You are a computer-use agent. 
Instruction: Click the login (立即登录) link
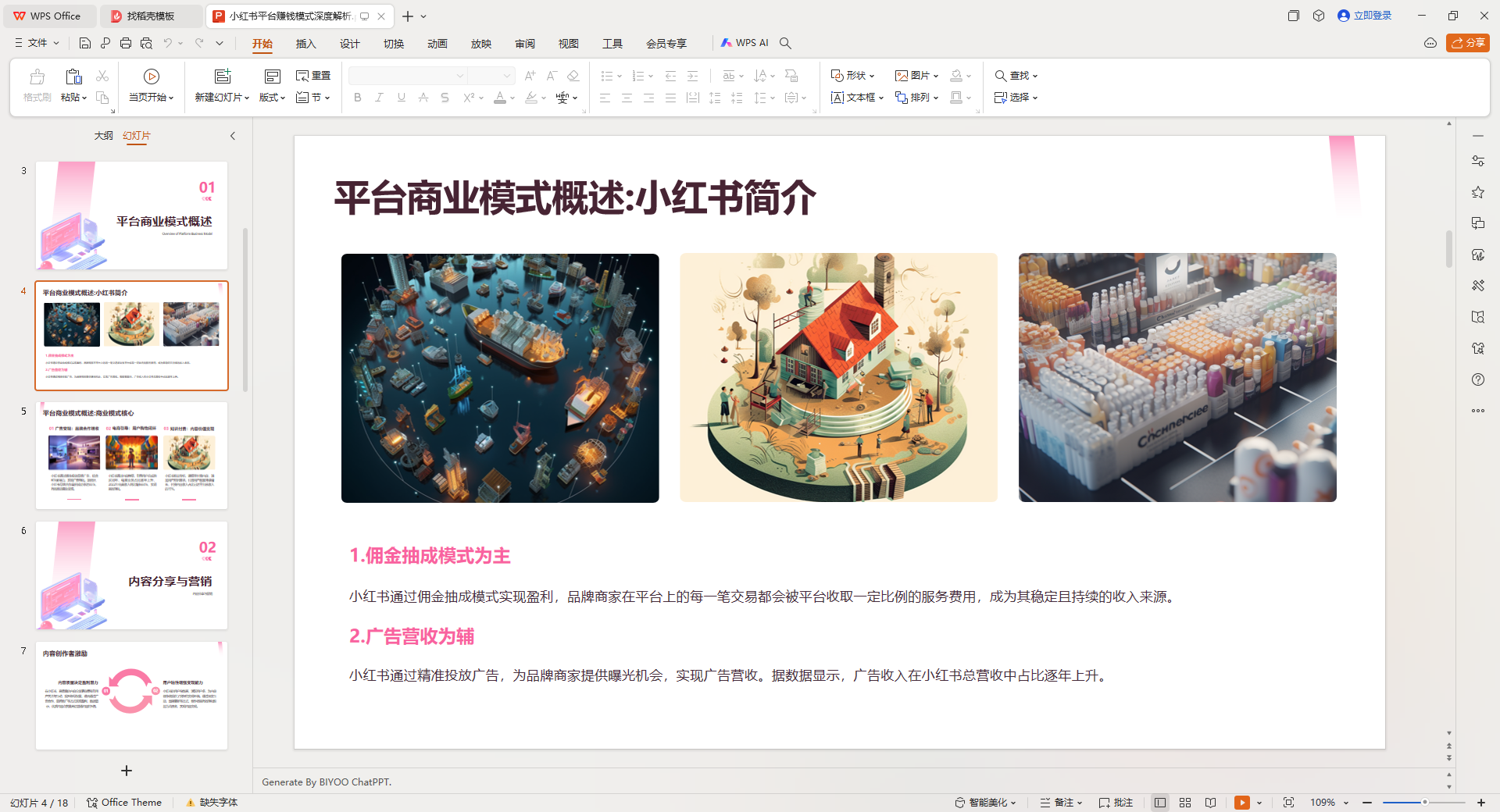click(x=1365, y=16)
